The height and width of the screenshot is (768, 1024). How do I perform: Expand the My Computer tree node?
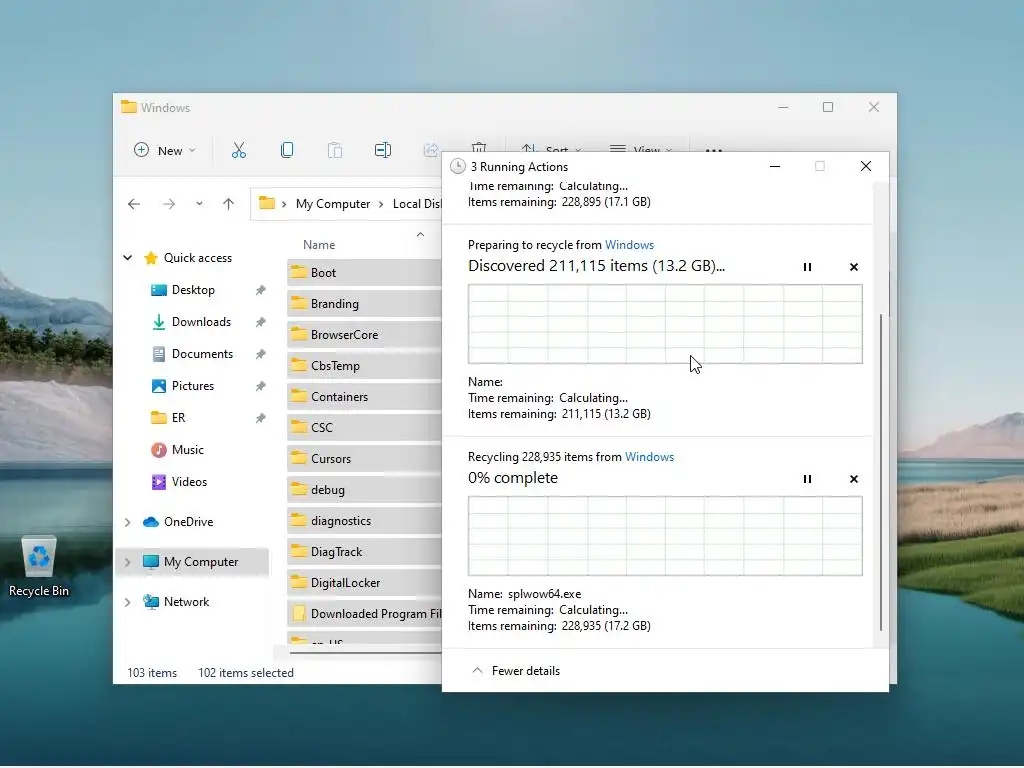pos(127,562)
